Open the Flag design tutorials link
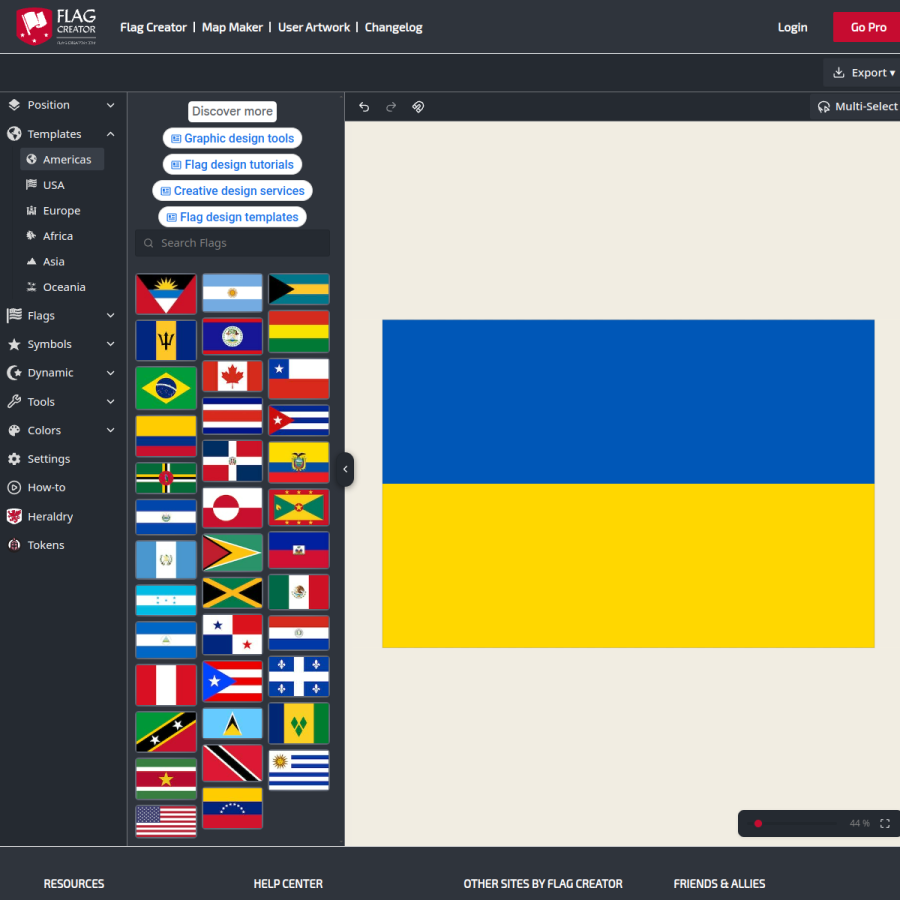Image resolution: width=900 pixels, height=900 pixels. tap(232, 164)
